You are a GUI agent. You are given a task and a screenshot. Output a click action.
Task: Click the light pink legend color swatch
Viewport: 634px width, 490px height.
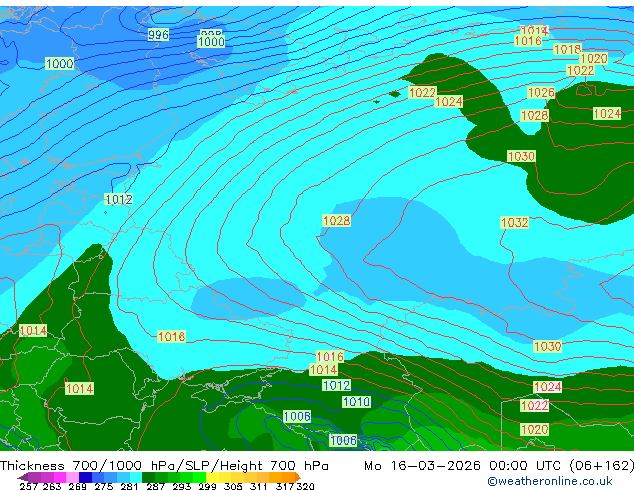pyautogui.click(x=72, y=477)
